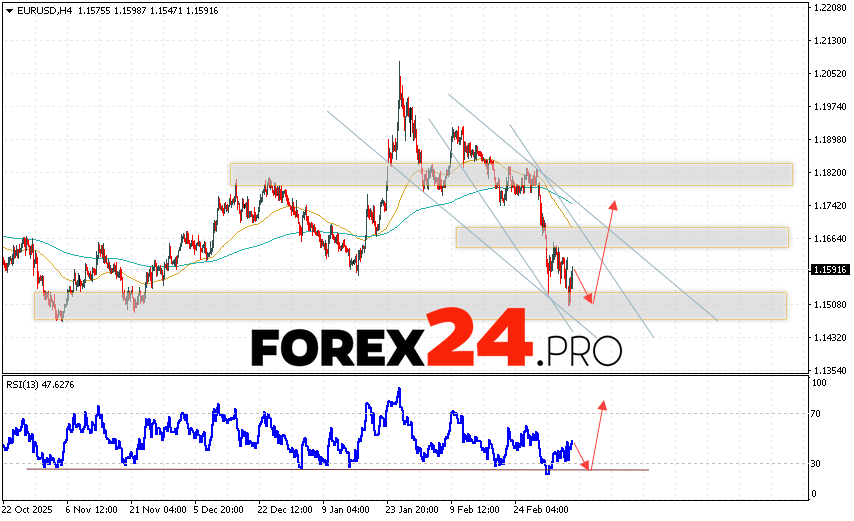
Task: Click the red downward arrowhead near the support zone
Action: coord(589,298)
